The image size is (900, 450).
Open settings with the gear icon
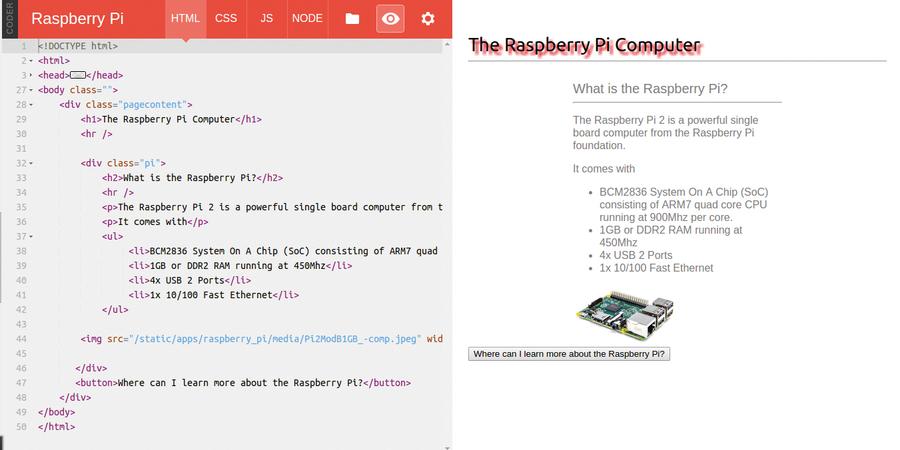(x=428, y=18)
